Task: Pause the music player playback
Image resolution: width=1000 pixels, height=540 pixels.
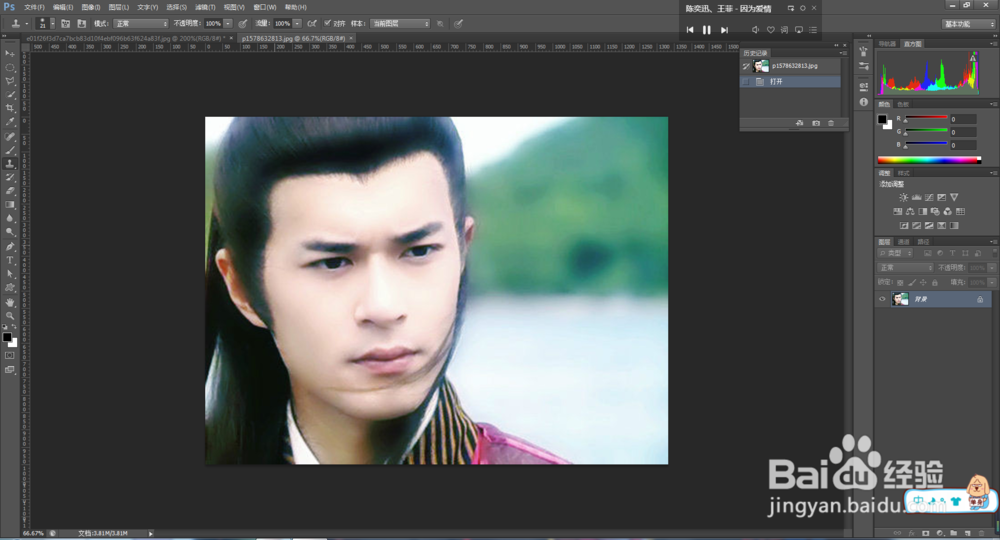Action: coord(707,30)
